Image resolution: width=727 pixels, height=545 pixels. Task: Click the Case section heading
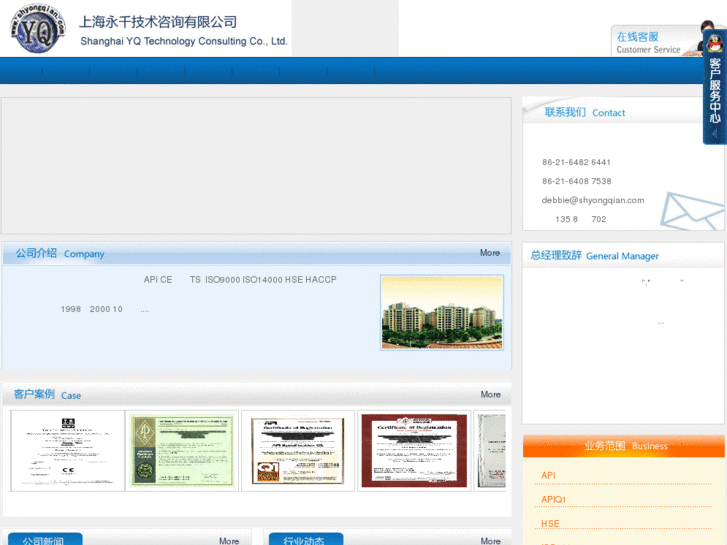pos(47,395)
